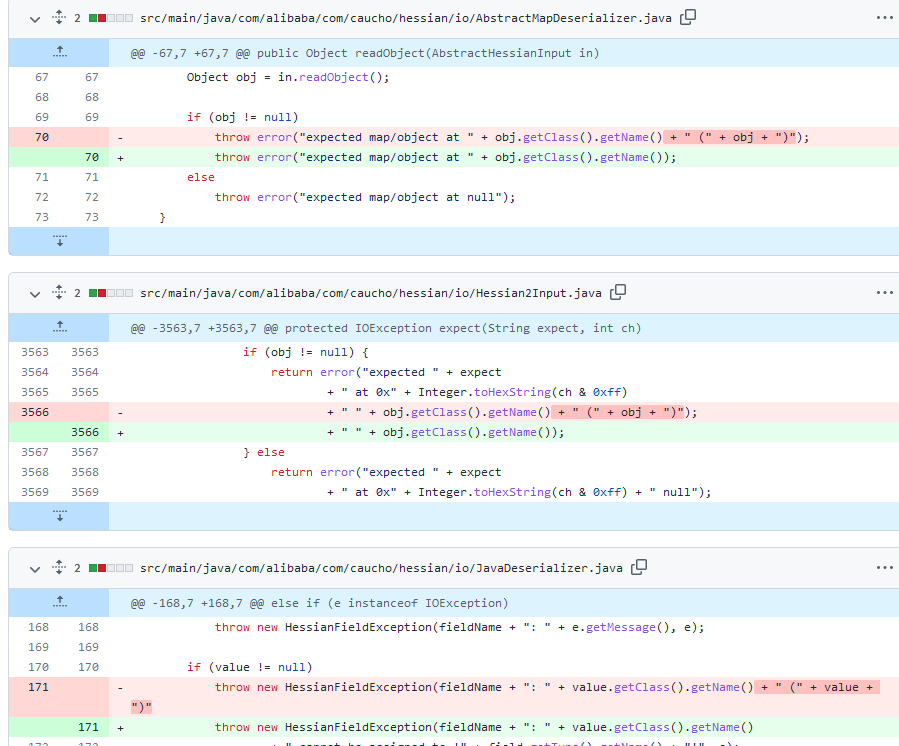
Task: Open file link AbstractMapDeserializer.java
Action: click(406, 18)
